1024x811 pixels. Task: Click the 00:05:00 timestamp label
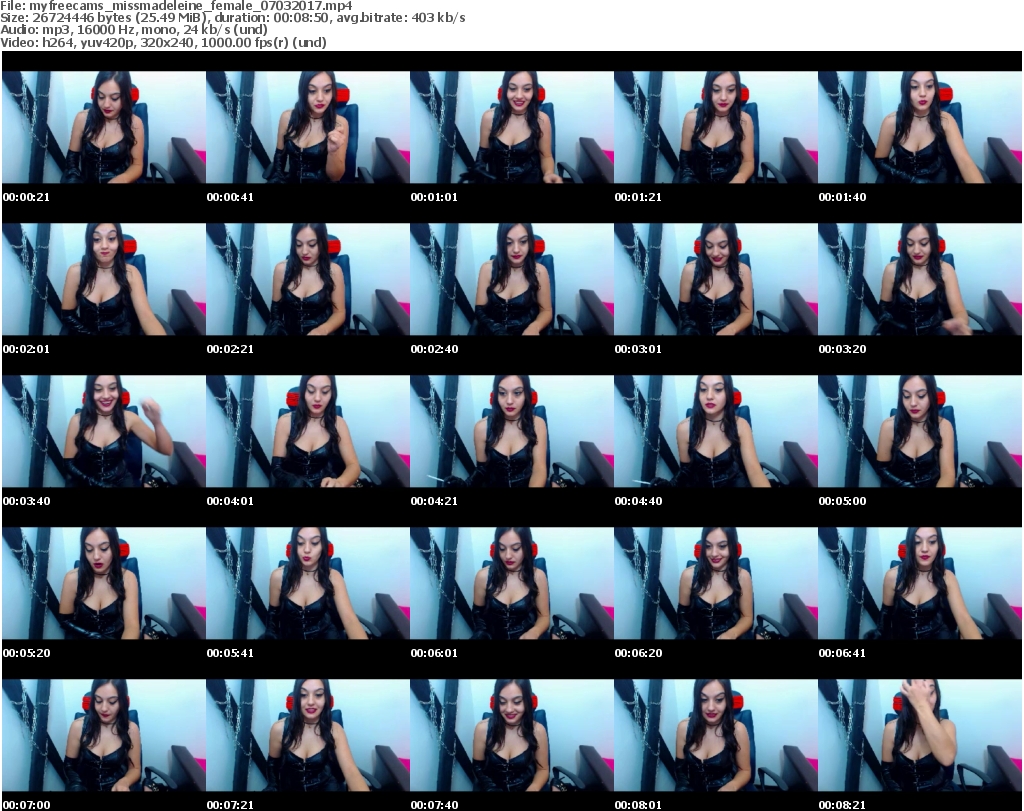[842, 501]
